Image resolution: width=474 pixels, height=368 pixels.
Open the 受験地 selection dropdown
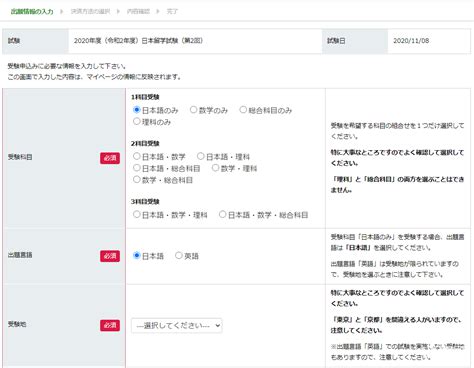(x=177, y=325)
